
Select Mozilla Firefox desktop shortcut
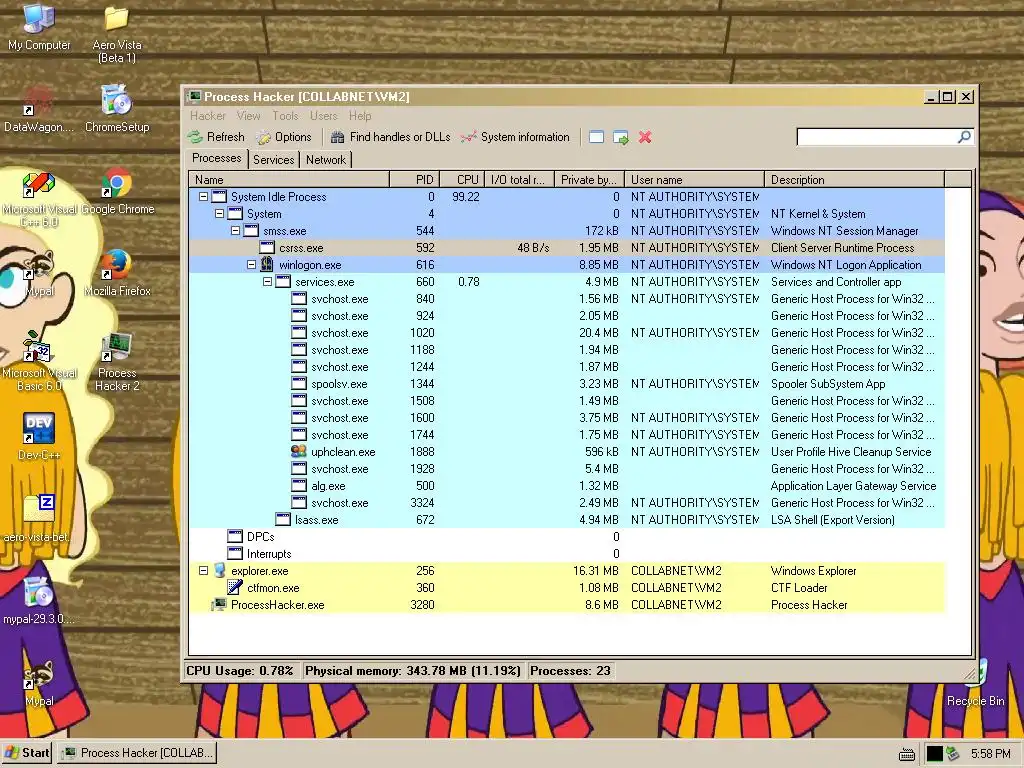117,272
